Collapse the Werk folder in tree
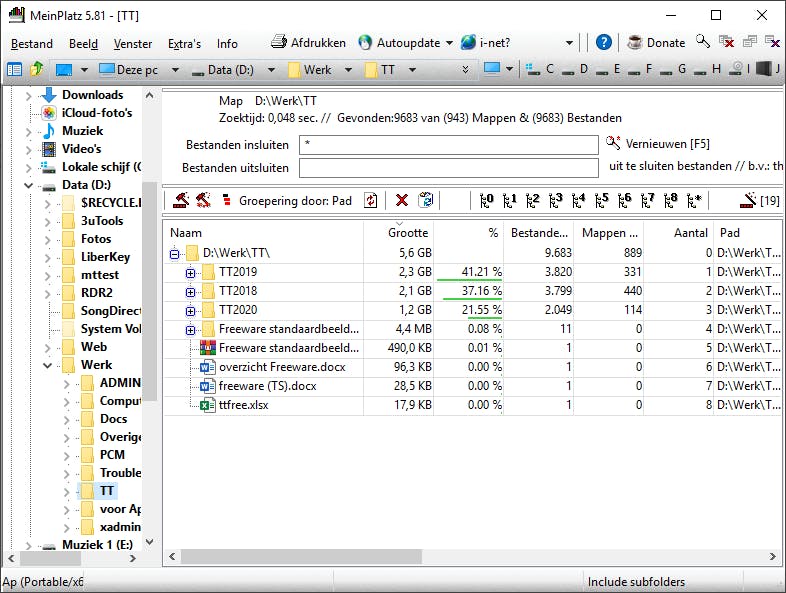Screen dimensions: 786x593 tap(48, 365)
